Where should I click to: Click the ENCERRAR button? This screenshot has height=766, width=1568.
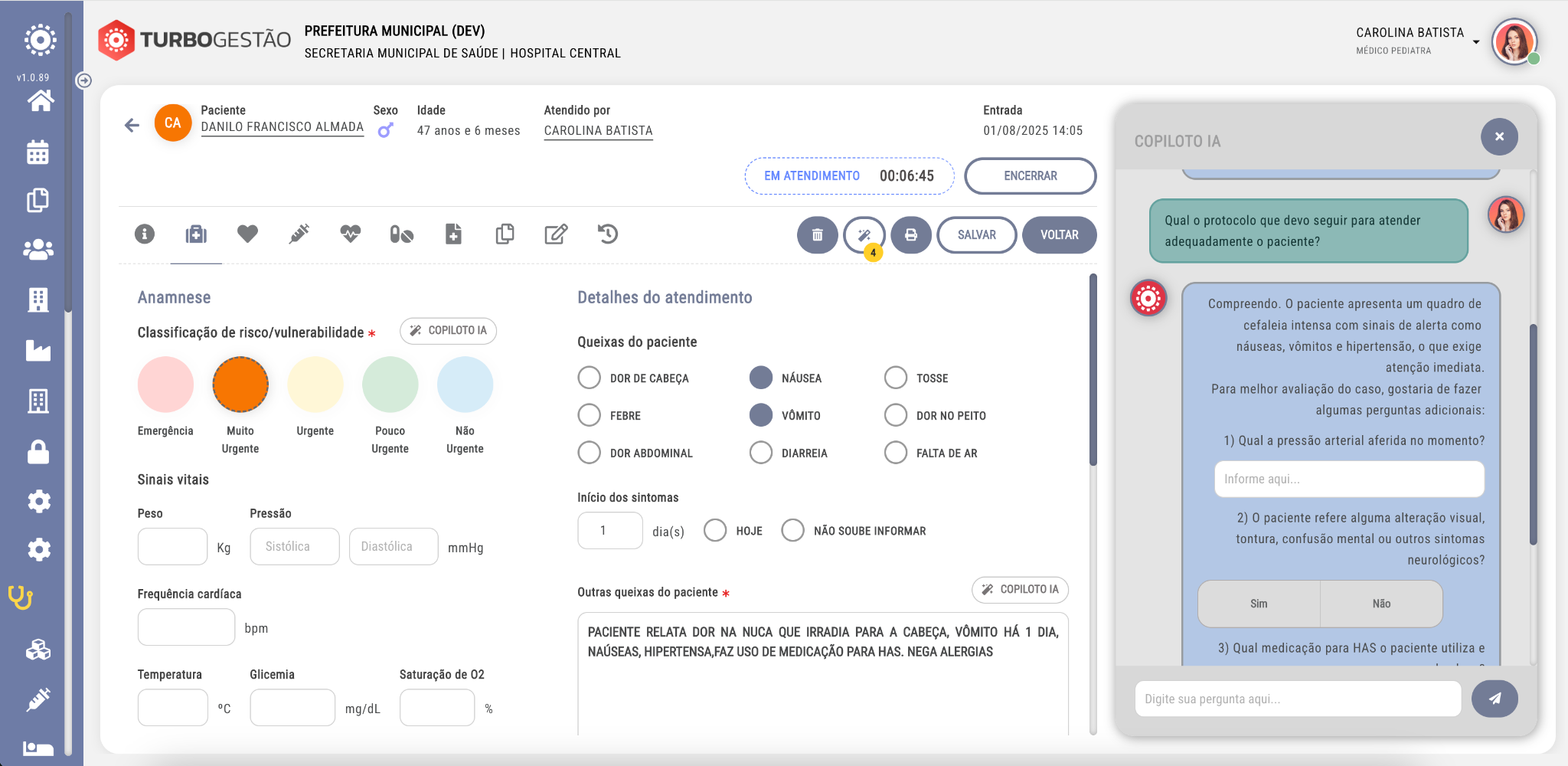pyautogui.click(x=1030, y=176)
